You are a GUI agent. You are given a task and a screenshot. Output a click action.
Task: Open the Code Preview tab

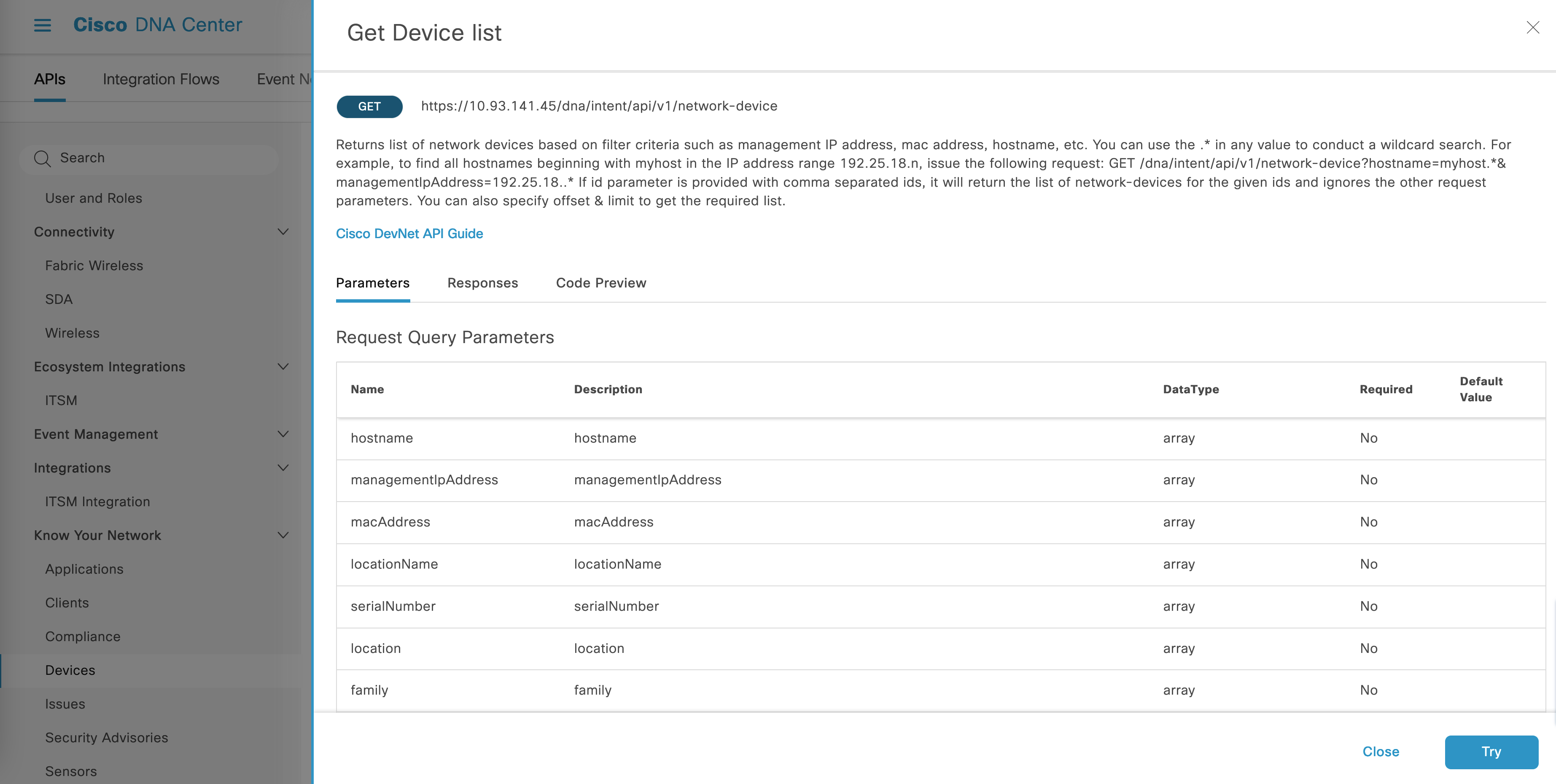tap(601, 283)
